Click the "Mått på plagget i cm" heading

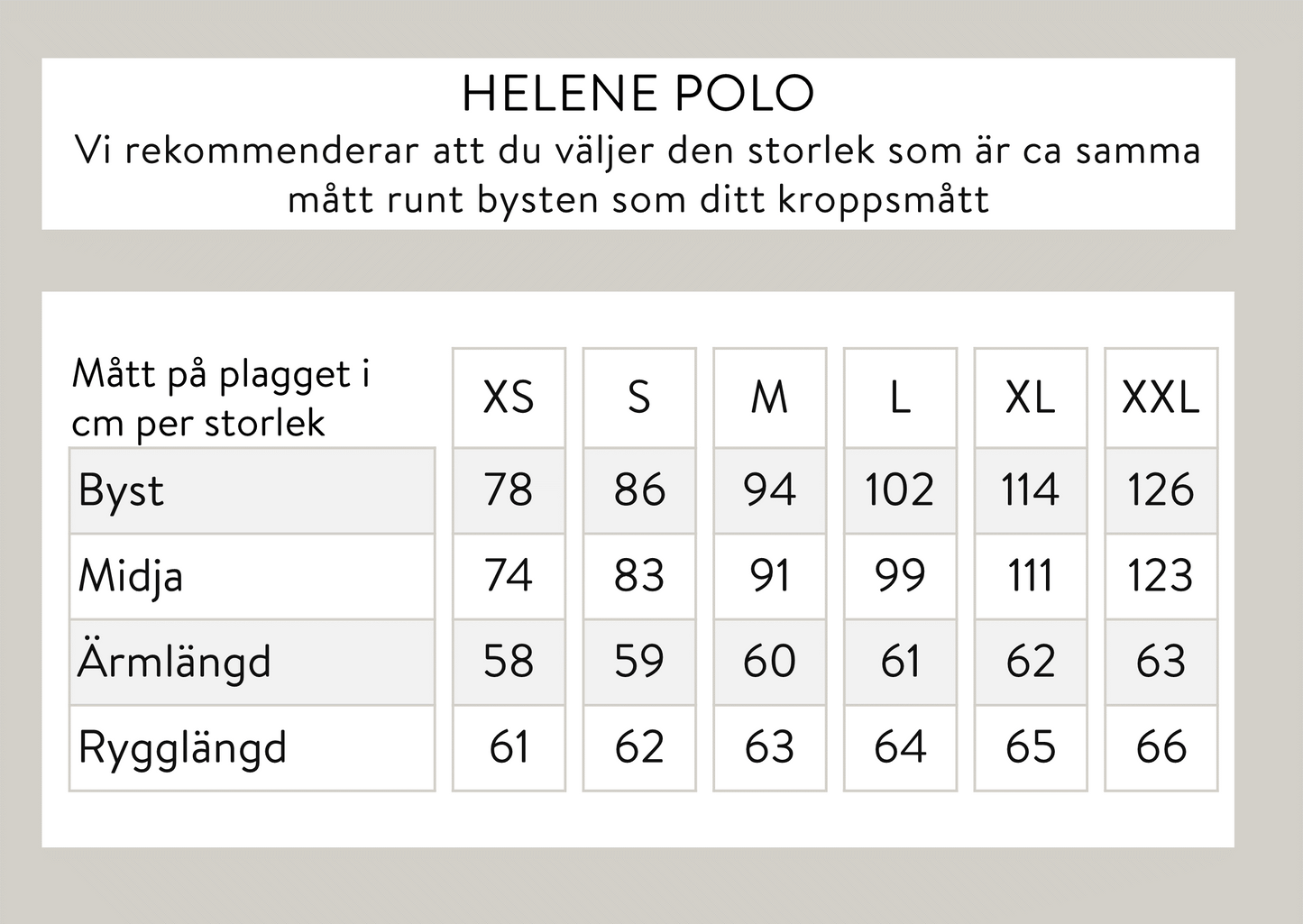pos(221,398)
